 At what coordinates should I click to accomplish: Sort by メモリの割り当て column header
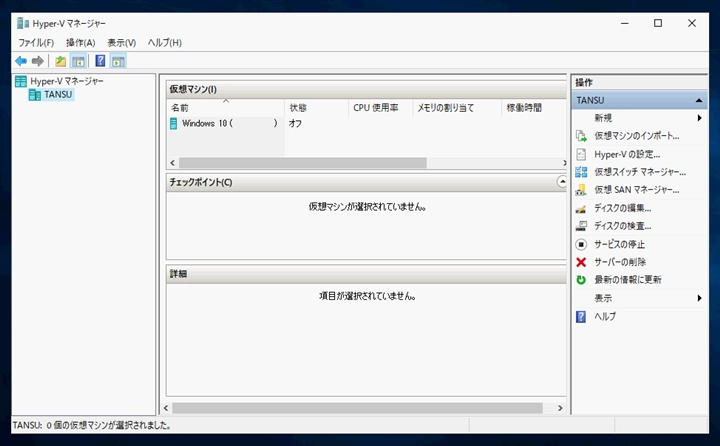[x=457, y=108]
